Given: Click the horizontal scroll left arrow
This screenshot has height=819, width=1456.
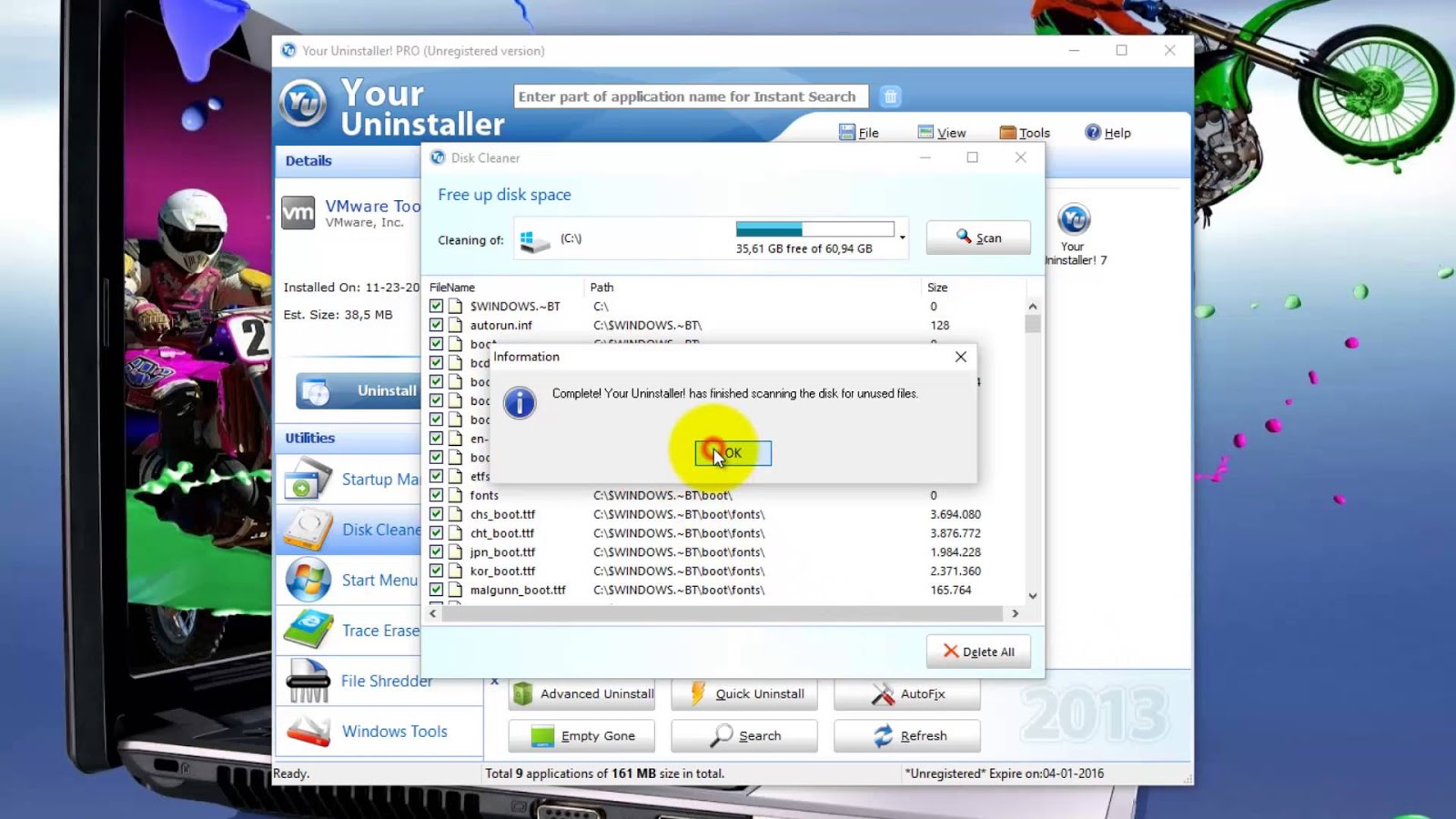Looking at the screenshot, I should click(433, 613).
